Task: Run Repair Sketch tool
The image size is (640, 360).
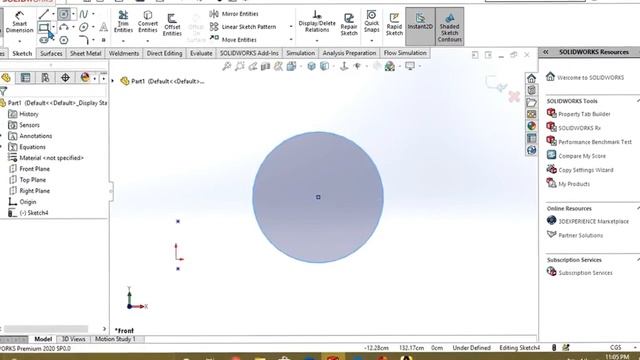Action: [349, 24]
